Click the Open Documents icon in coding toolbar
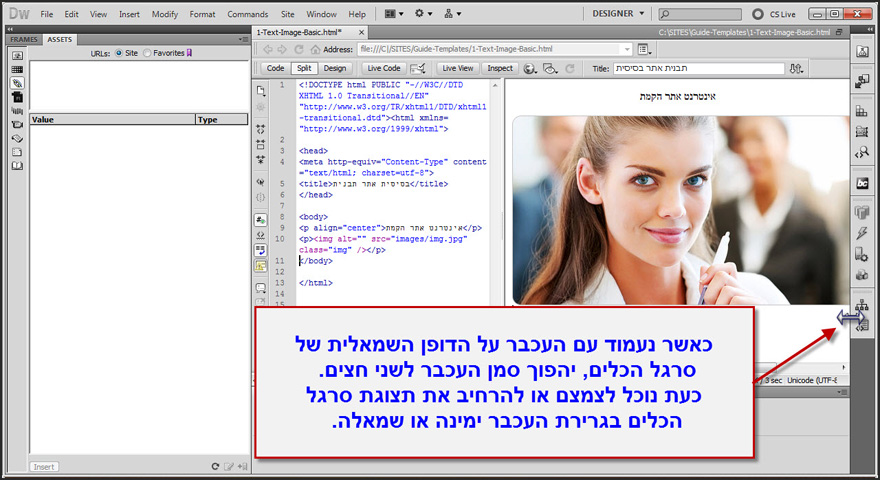Image resolution: width=880 pixels, height=480 pixels. pos(260,90)
